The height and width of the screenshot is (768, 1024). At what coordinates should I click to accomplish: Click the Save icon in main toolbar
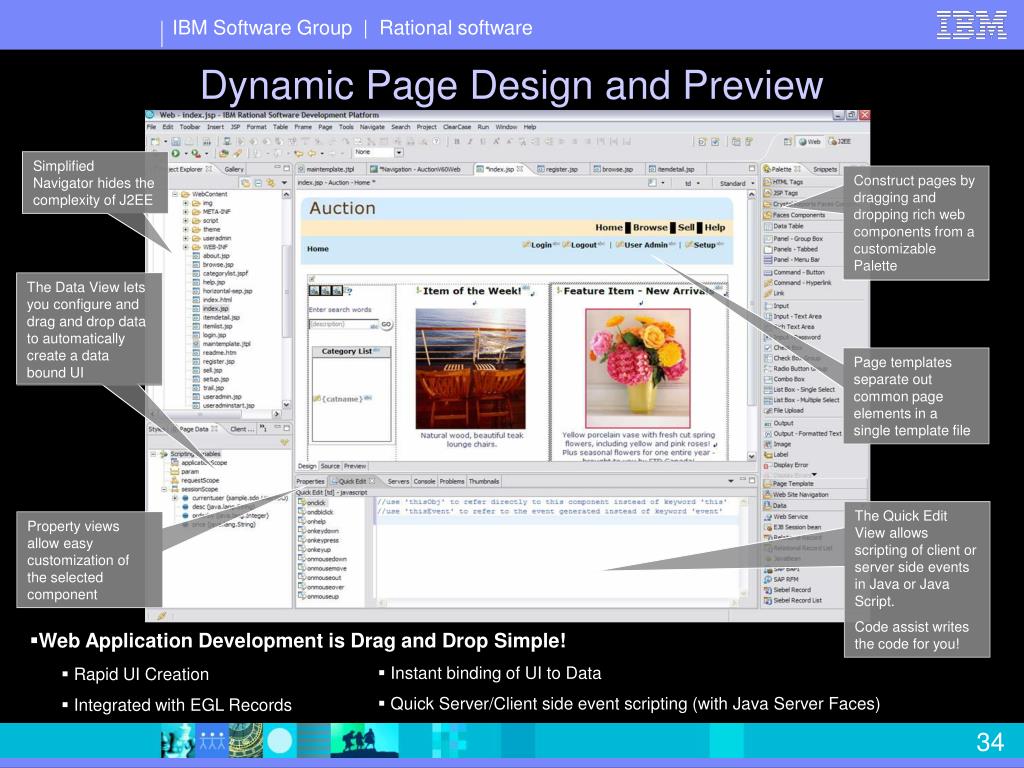pyautogui.click(x=176, y=141)
